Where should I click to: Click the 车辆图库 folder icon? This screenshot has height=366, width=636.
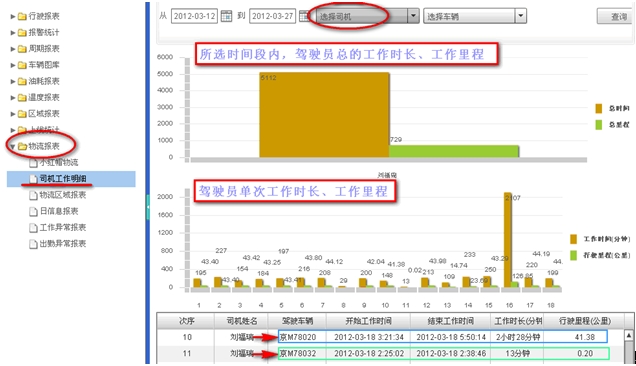click(22, 65)
